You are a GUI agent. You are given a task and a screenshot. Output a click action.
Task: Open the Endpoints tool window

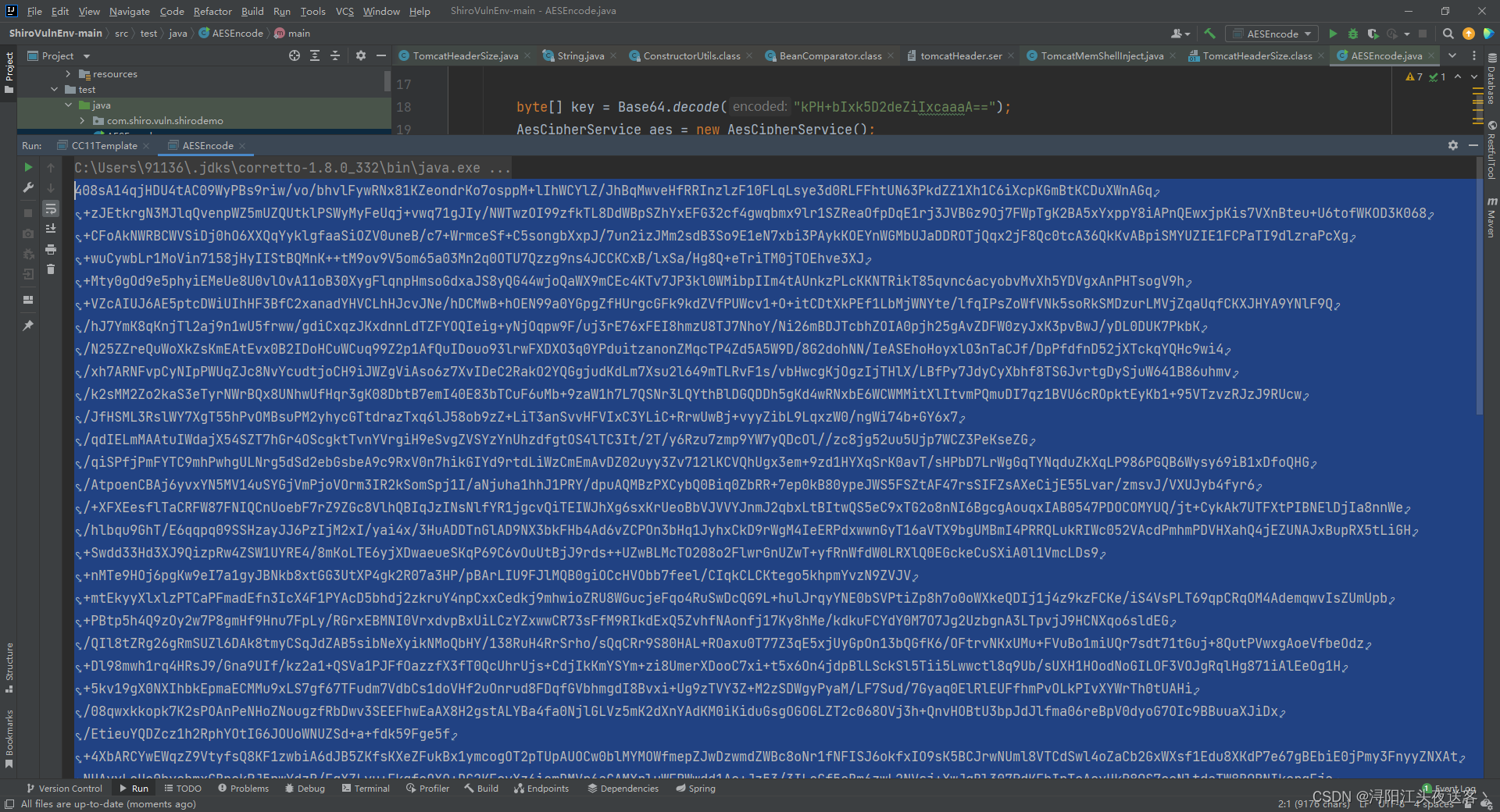[x=541, y=789]
